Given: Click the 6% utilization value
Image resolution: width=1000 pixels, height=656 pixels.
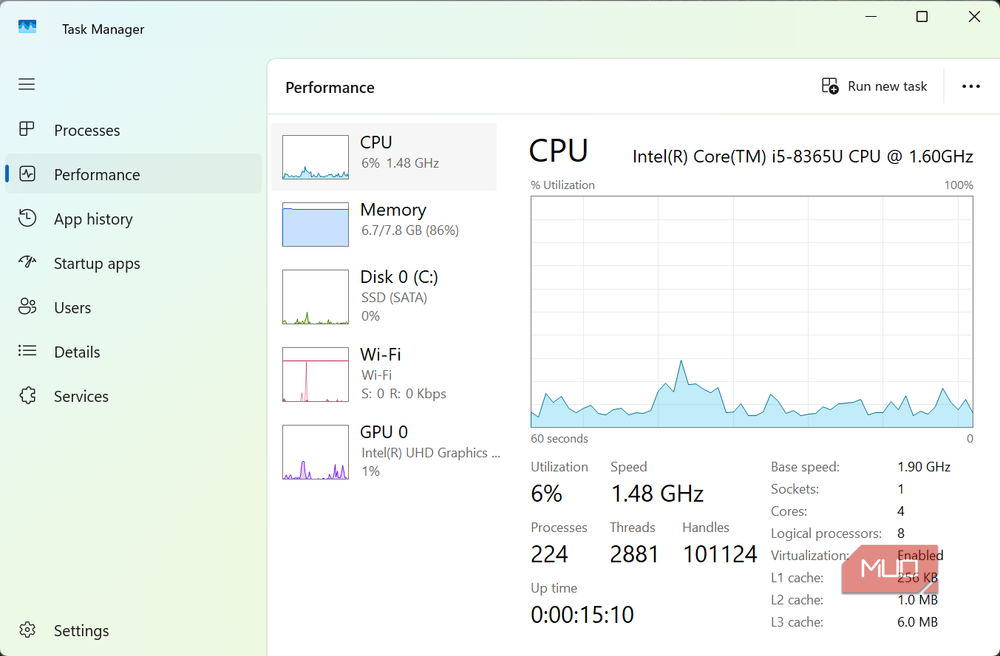Looking at the screenshot, I should [547, 493].
